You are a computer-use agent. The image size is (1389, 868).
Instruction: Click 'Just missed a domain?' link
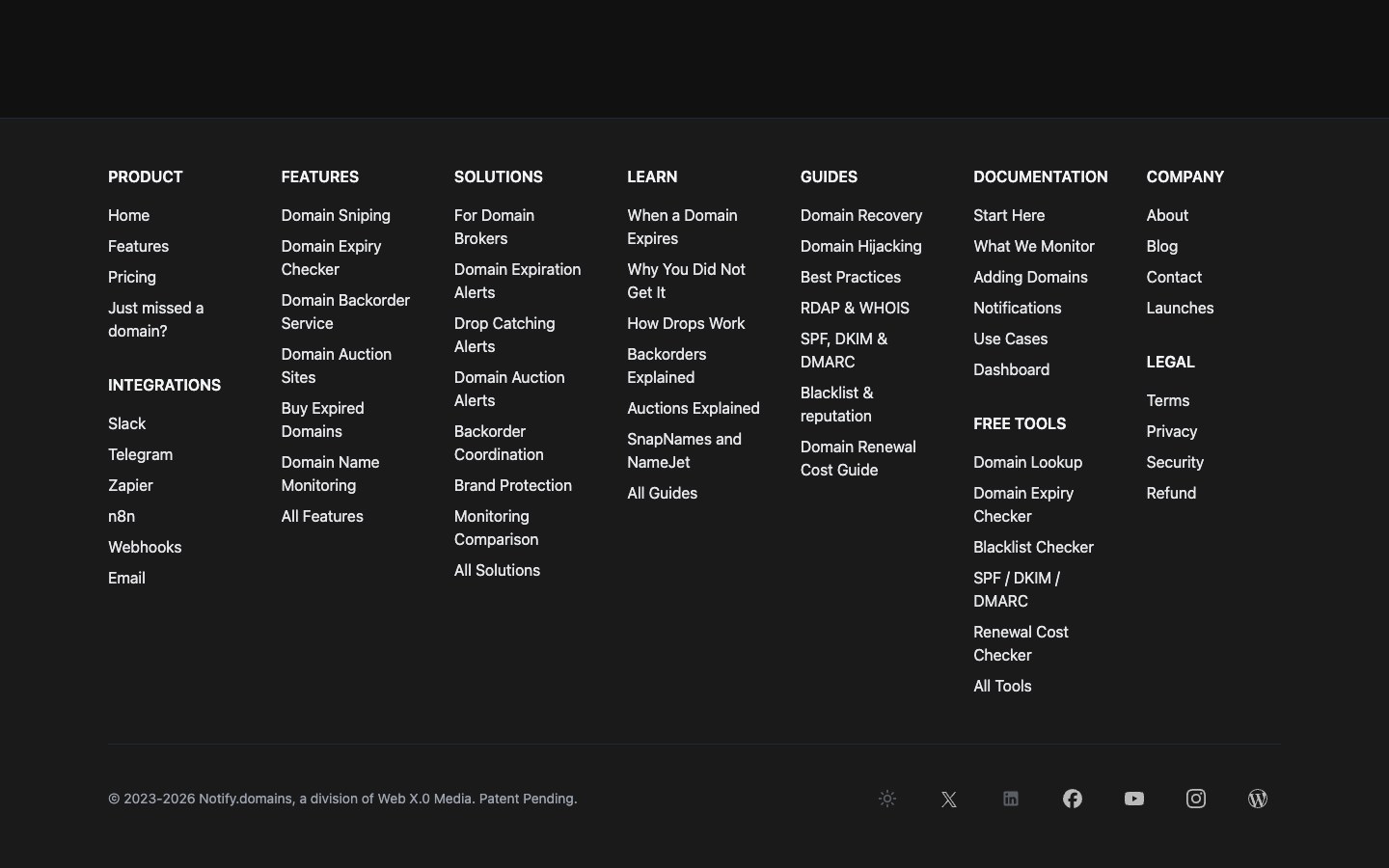(x=155, y=319)
